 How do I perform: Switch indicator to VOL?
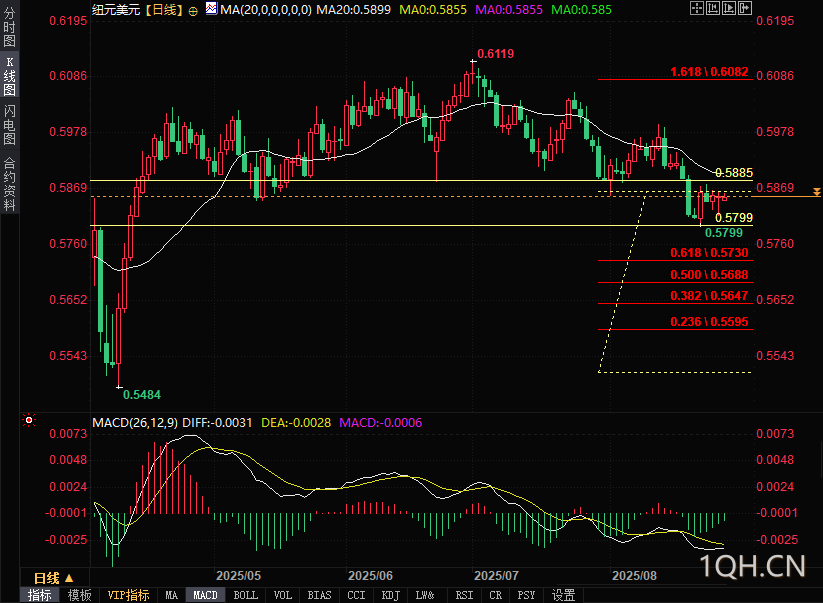[x=283, y=595]
